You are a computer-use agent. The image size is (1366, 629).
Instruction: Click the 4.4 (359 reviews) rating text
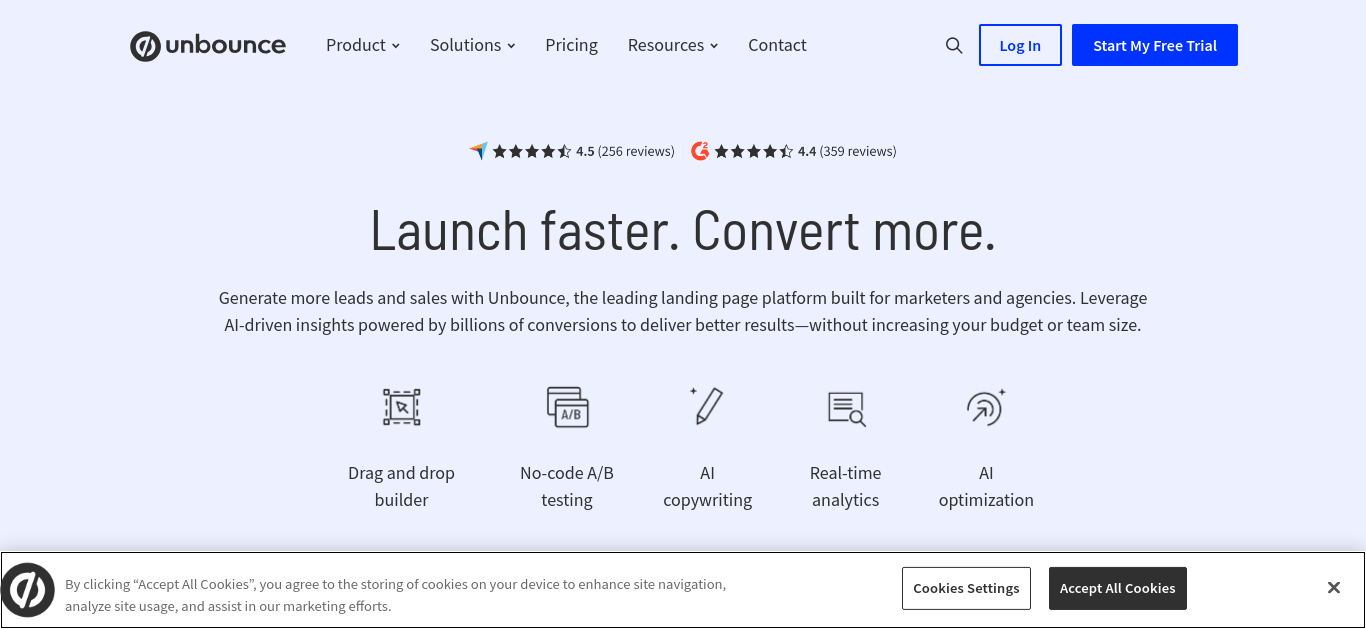[x=847, y=152]
